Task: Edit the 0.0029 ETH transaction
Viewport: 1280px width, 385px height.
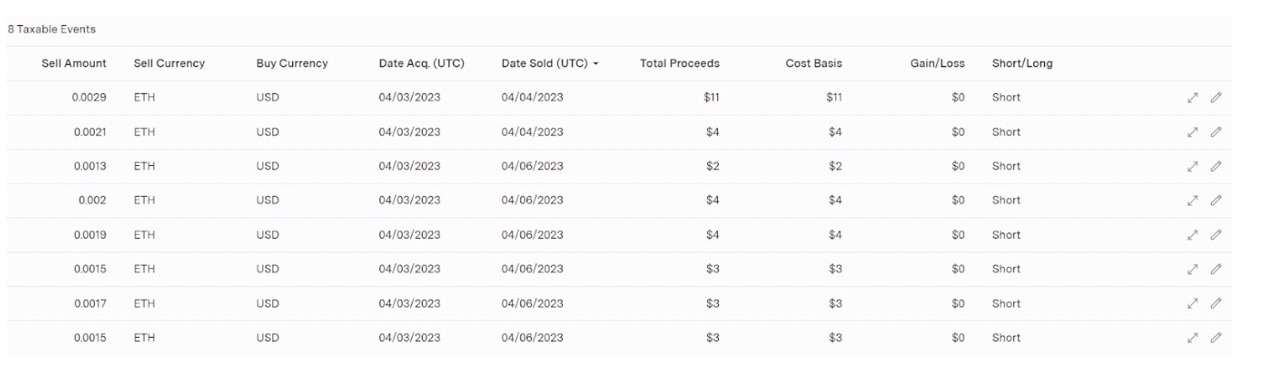Action: point(1216,98)
